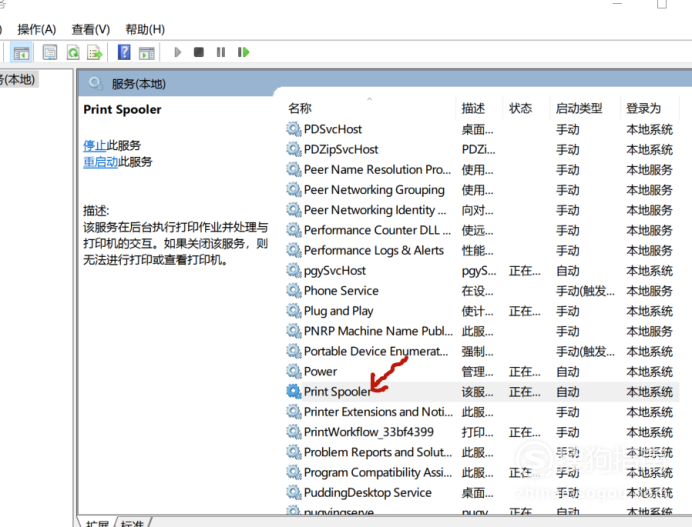Select the Problem Reports and Solut... service
692x527 pixels.
[378, 452]
